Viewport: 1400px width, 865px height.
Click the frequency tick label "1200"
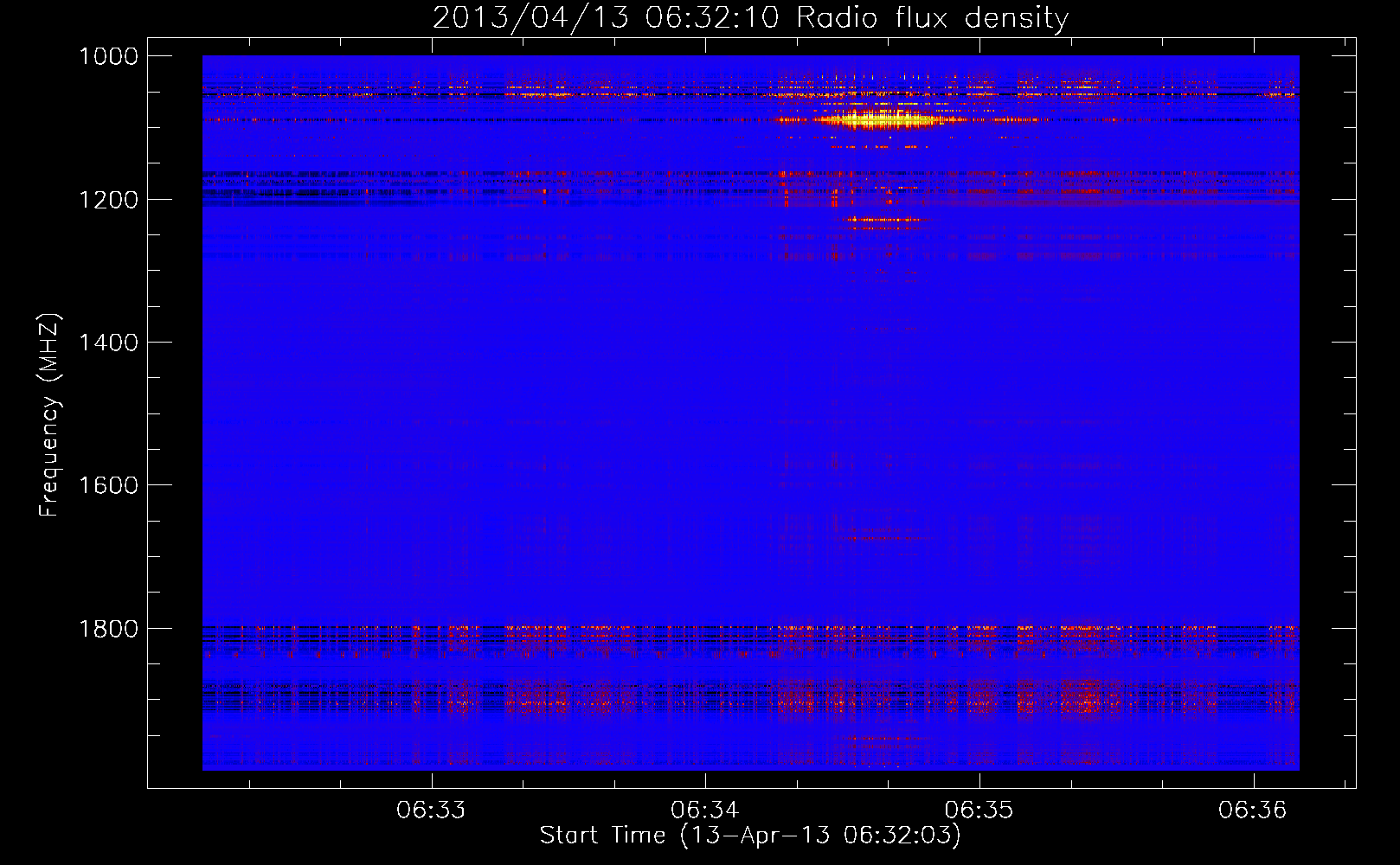click(108, 200)
